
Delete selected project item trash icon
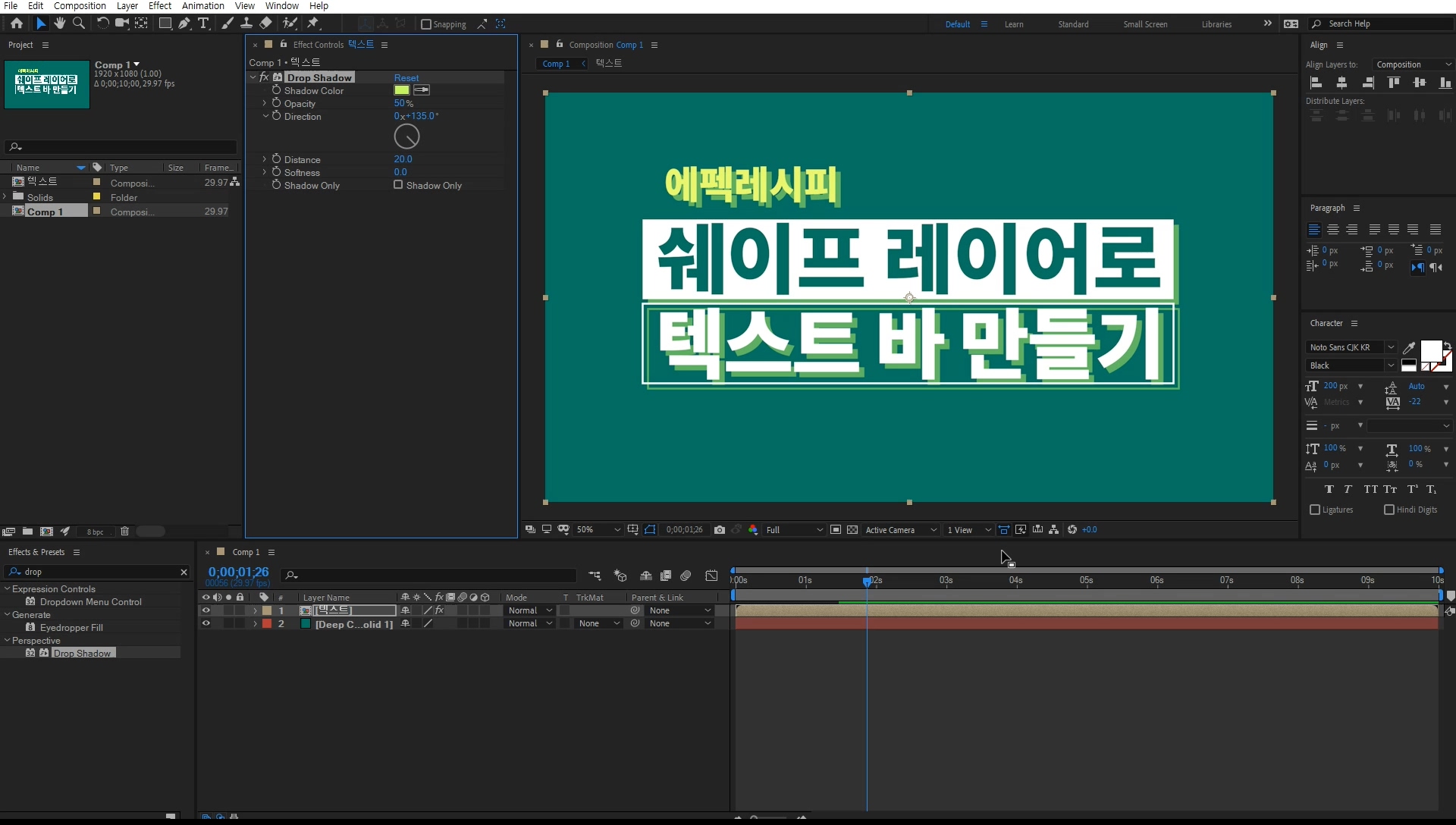125,532
